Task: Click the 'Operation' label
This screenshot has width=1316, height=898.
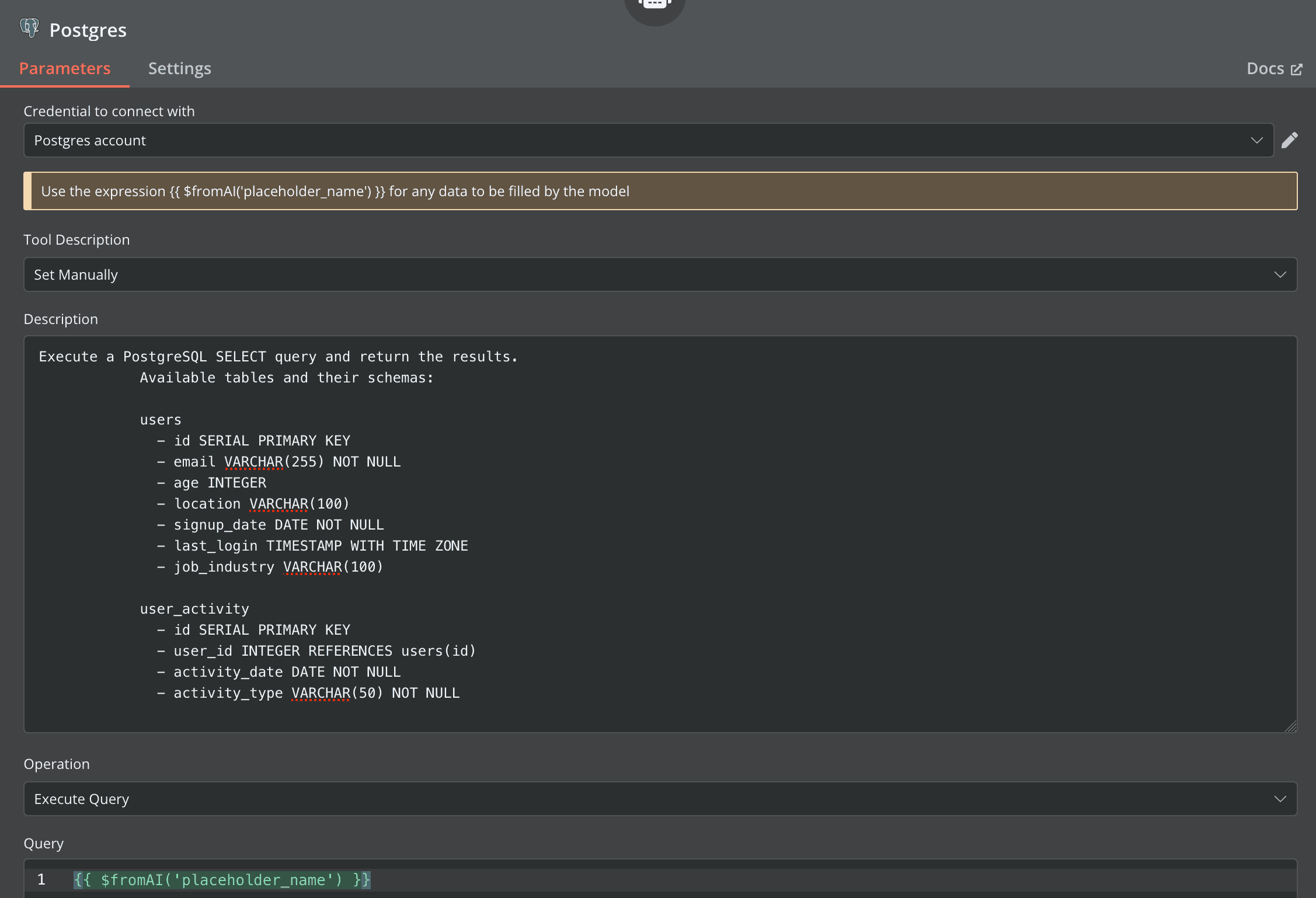Action: [57, 764]
